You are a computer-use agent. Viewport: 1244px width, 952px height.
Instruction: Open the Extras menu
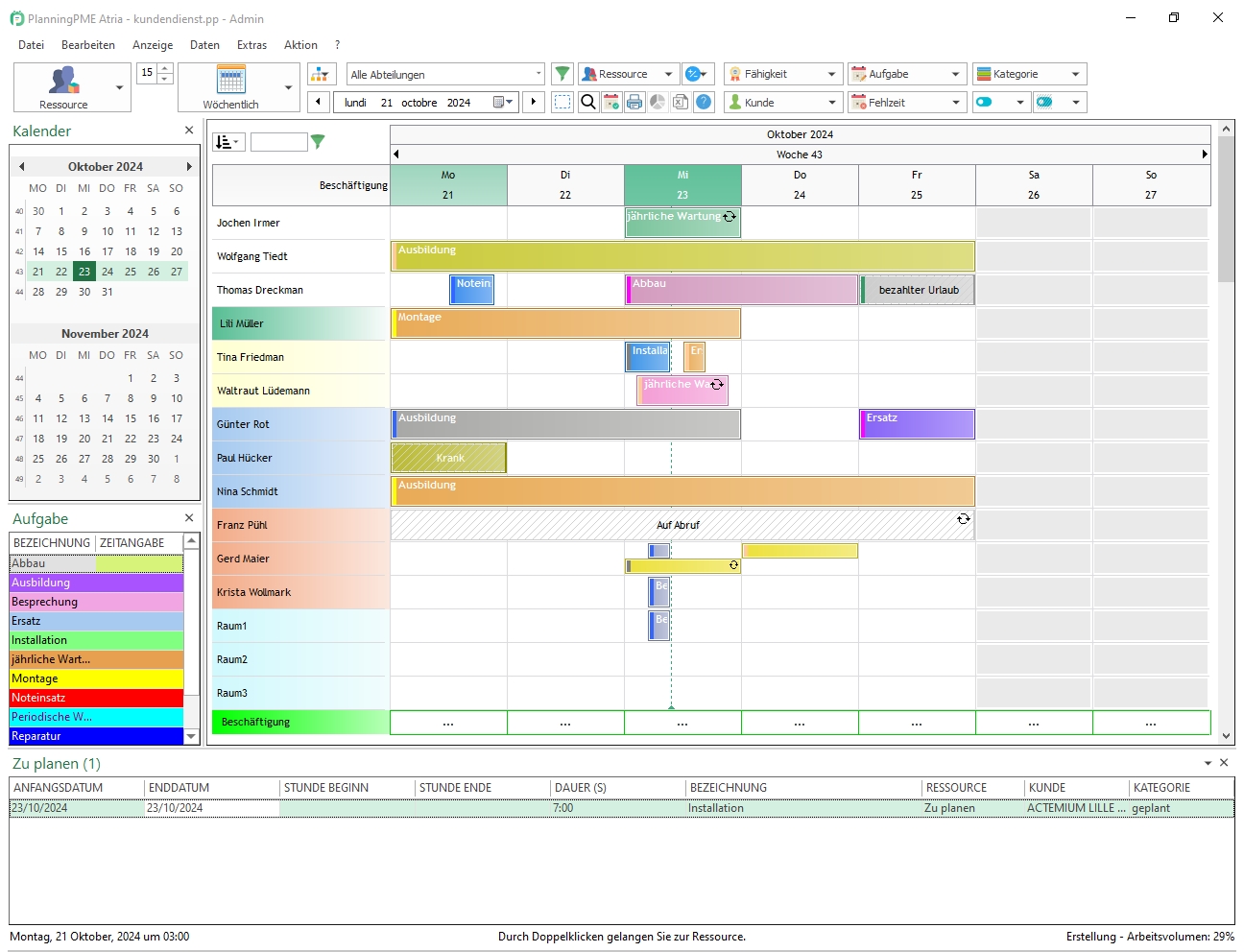[x=251, y=45]
